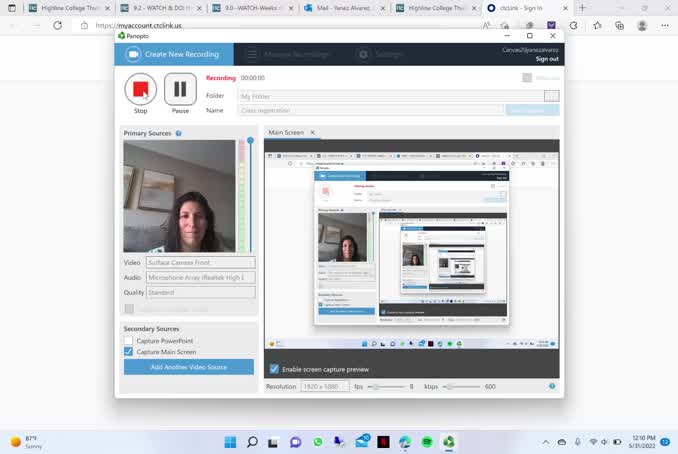The height and width of the screenshot is (454, 678).
Task: Open Spotify from taskbar
Action: pyautogui.click(x=427, y=442)
